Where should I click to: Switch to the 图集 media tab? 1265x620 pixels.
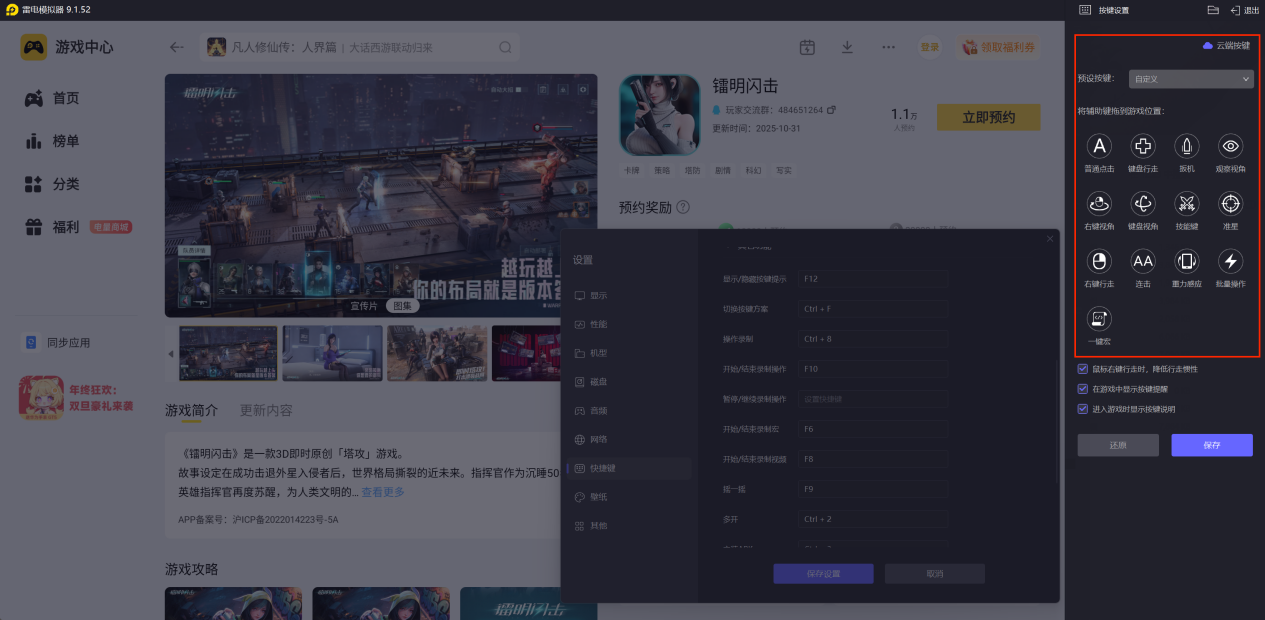tap(401, 306)
